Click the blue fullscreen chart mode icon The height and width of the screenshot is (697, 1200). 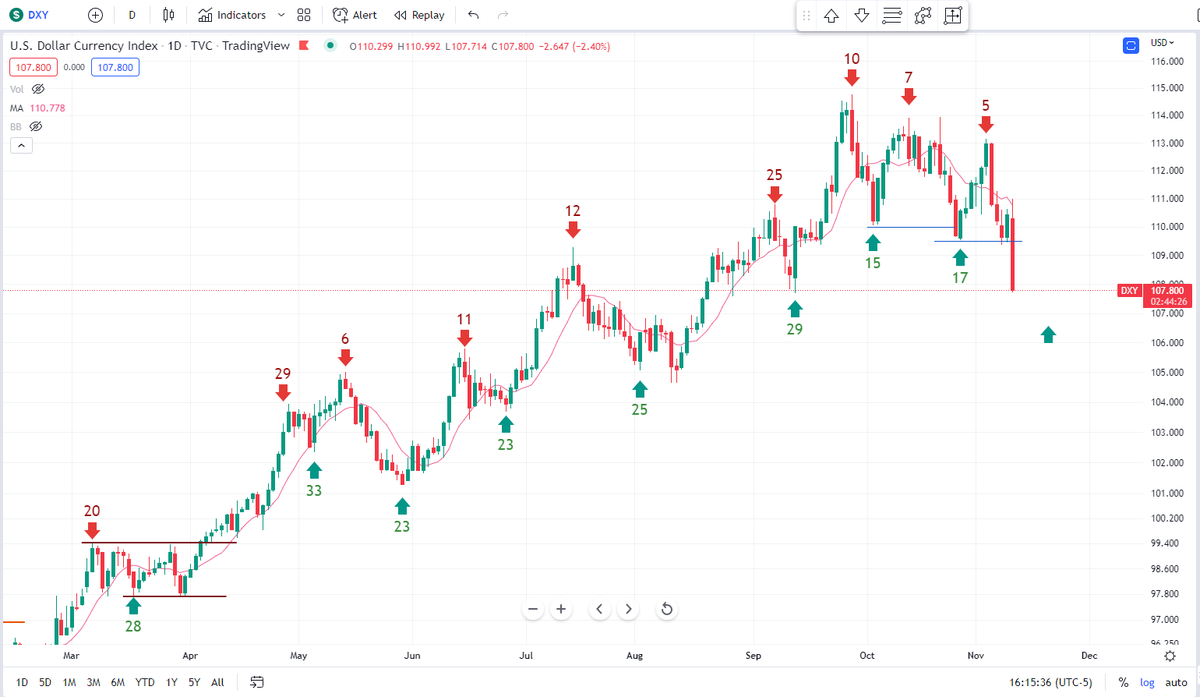[1131, 45]
